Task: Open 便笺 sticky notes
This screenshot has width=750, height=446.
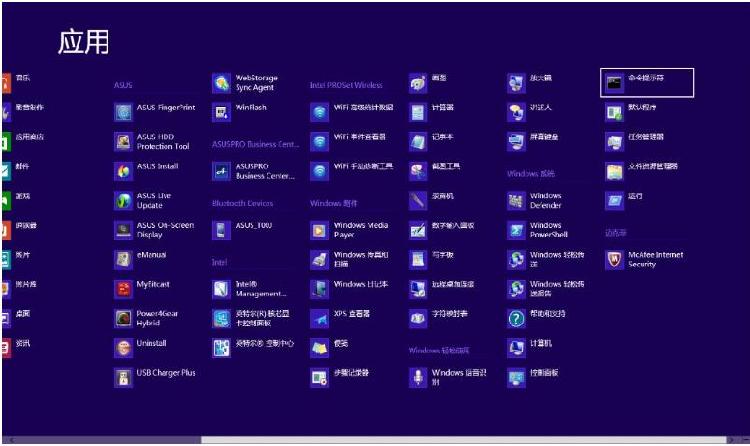Action: click(x=329, y=348)
